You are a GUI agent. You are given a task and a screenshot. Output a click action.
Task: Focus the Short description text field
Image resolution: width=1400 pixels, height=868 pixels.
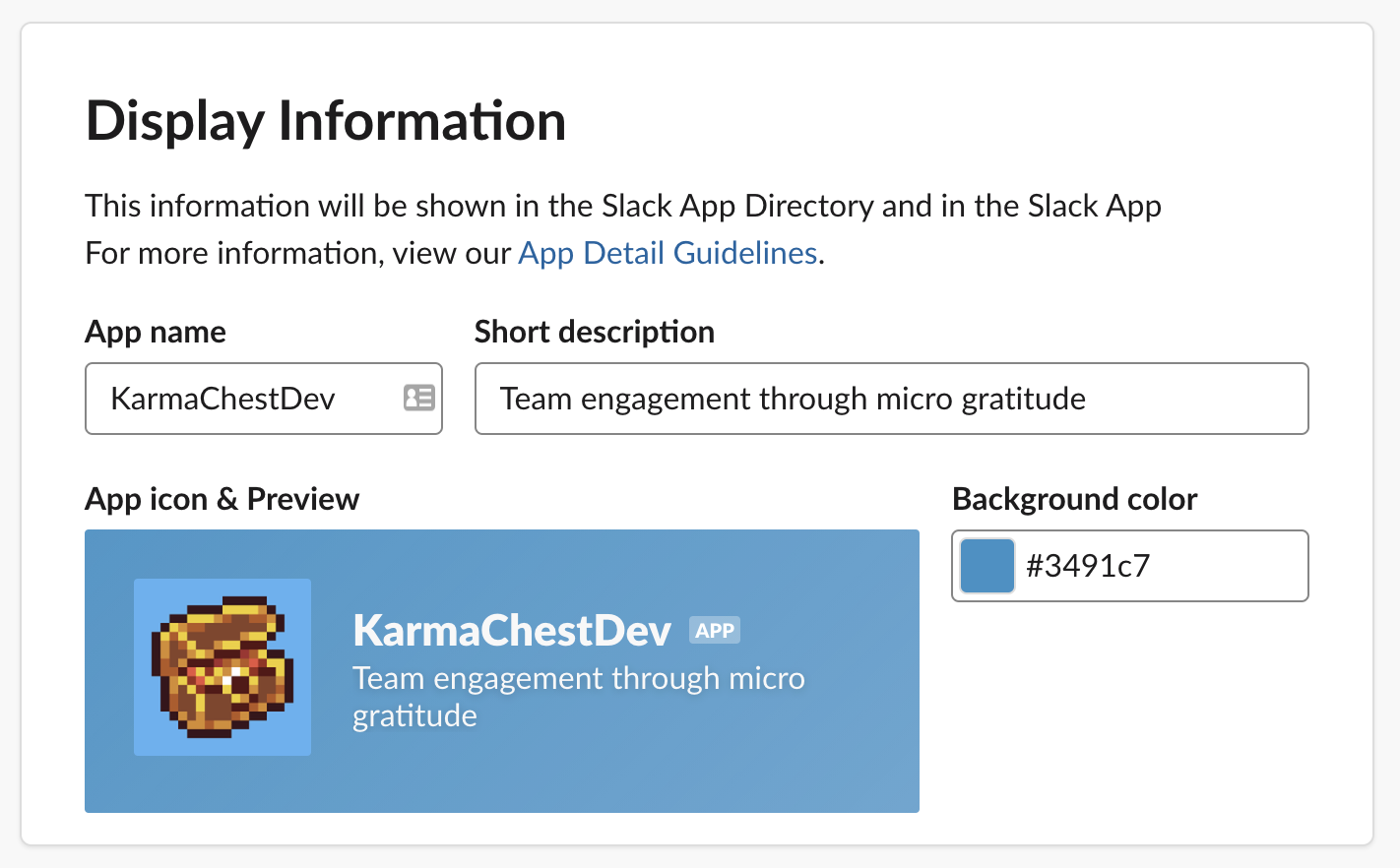[892, 399]
